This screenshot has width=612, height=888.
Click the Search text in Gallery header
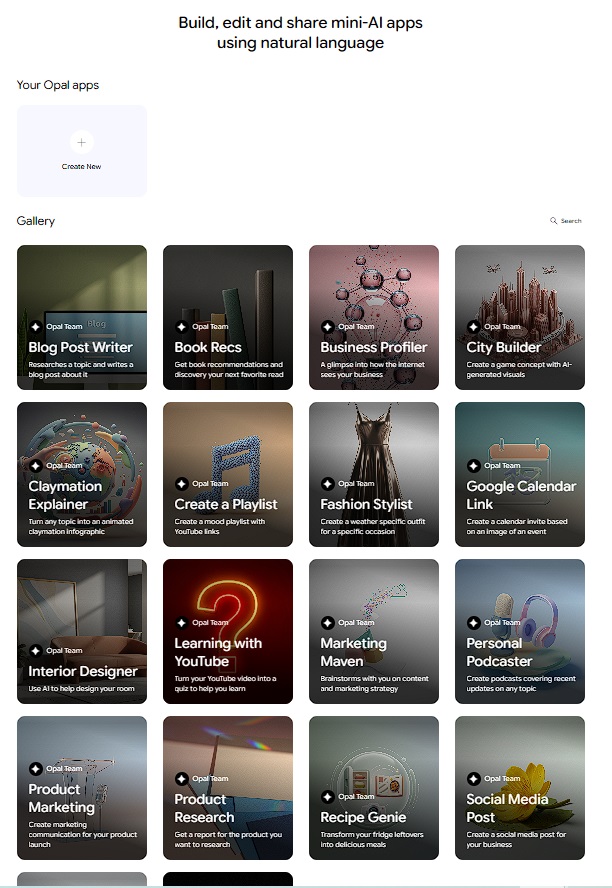pos(571,221)
